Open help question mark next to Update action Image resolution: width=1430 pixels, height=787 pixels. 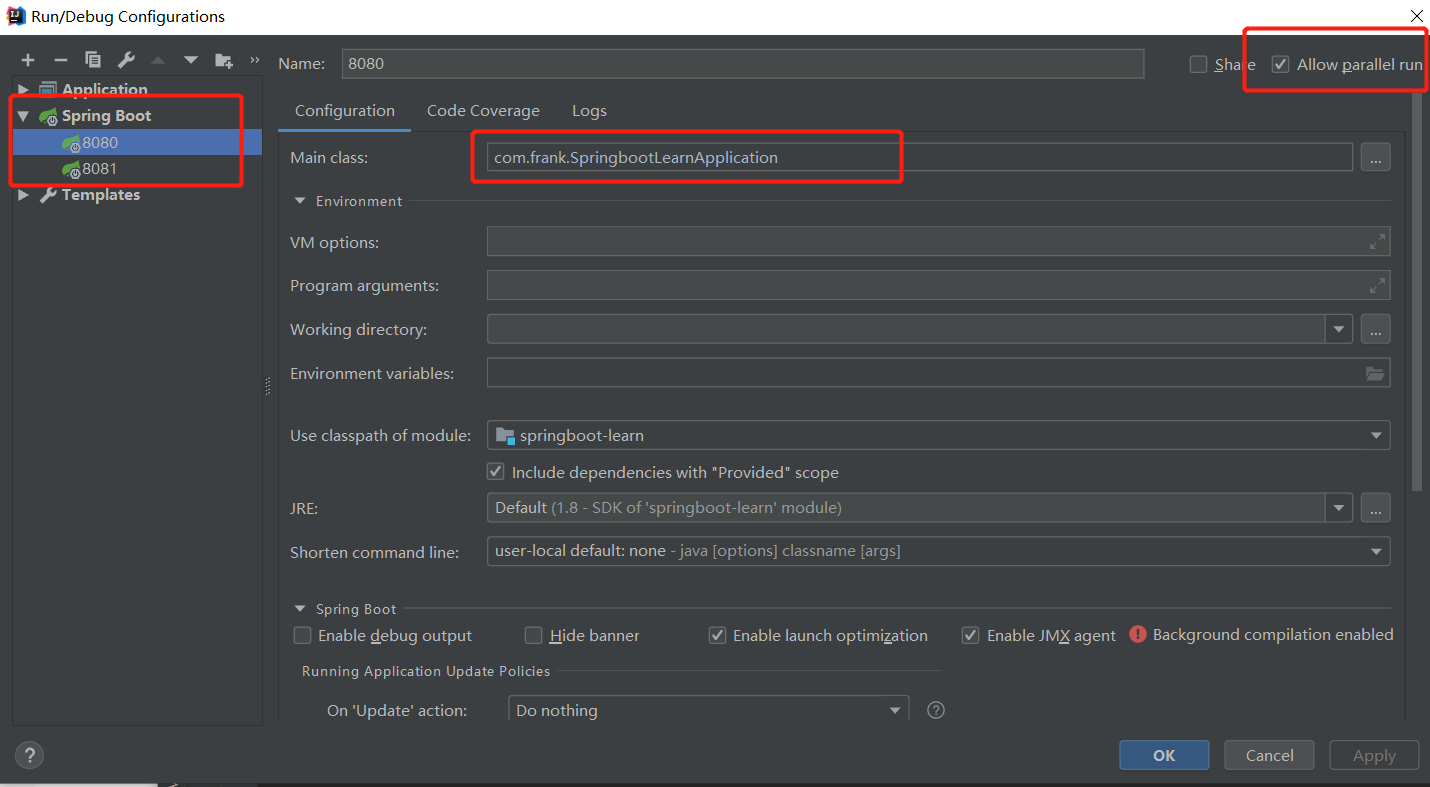click(936, 710)
